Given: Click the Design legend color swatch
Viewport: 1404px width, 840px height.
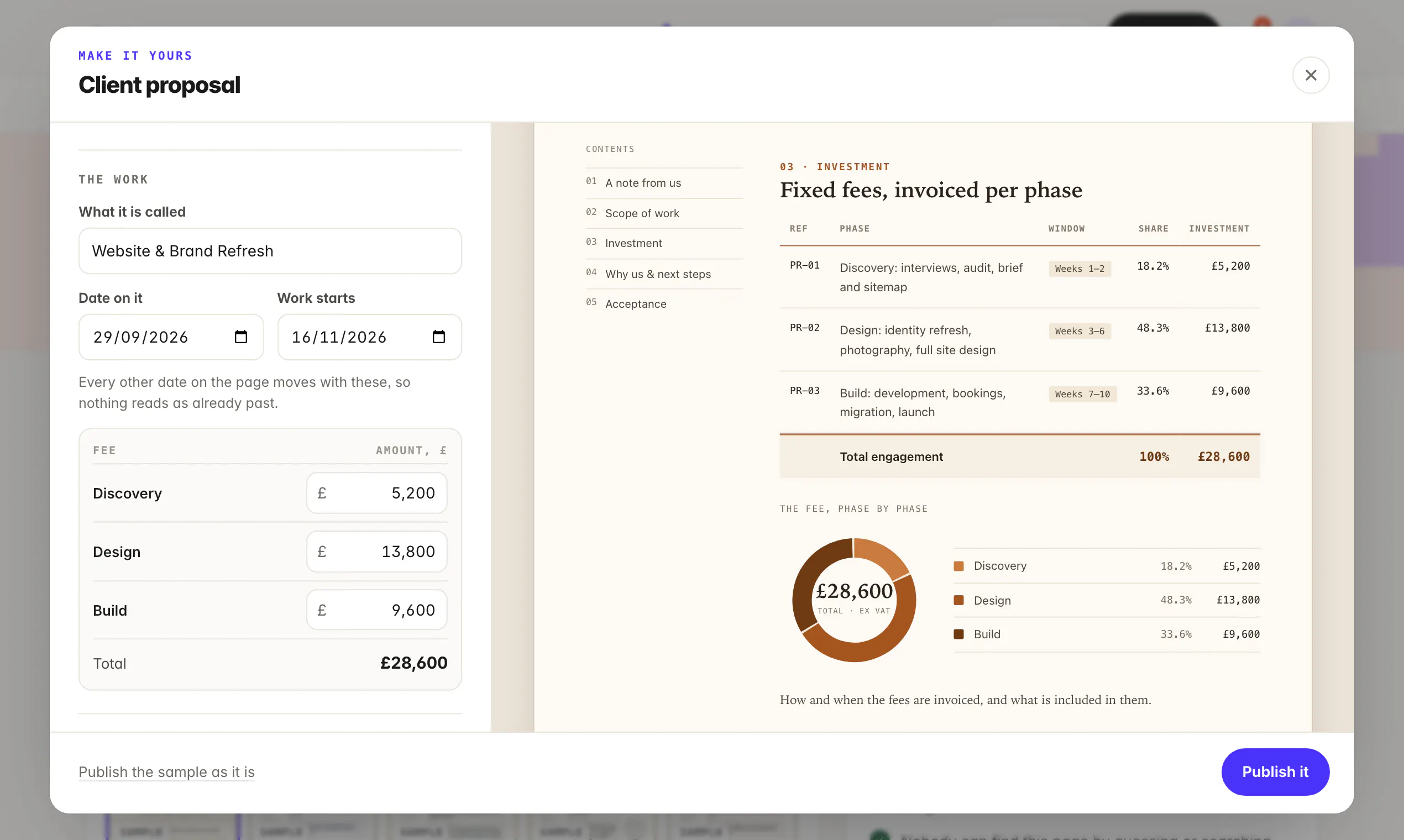Looking at the screenshot, I should click(x=958, y=600).
